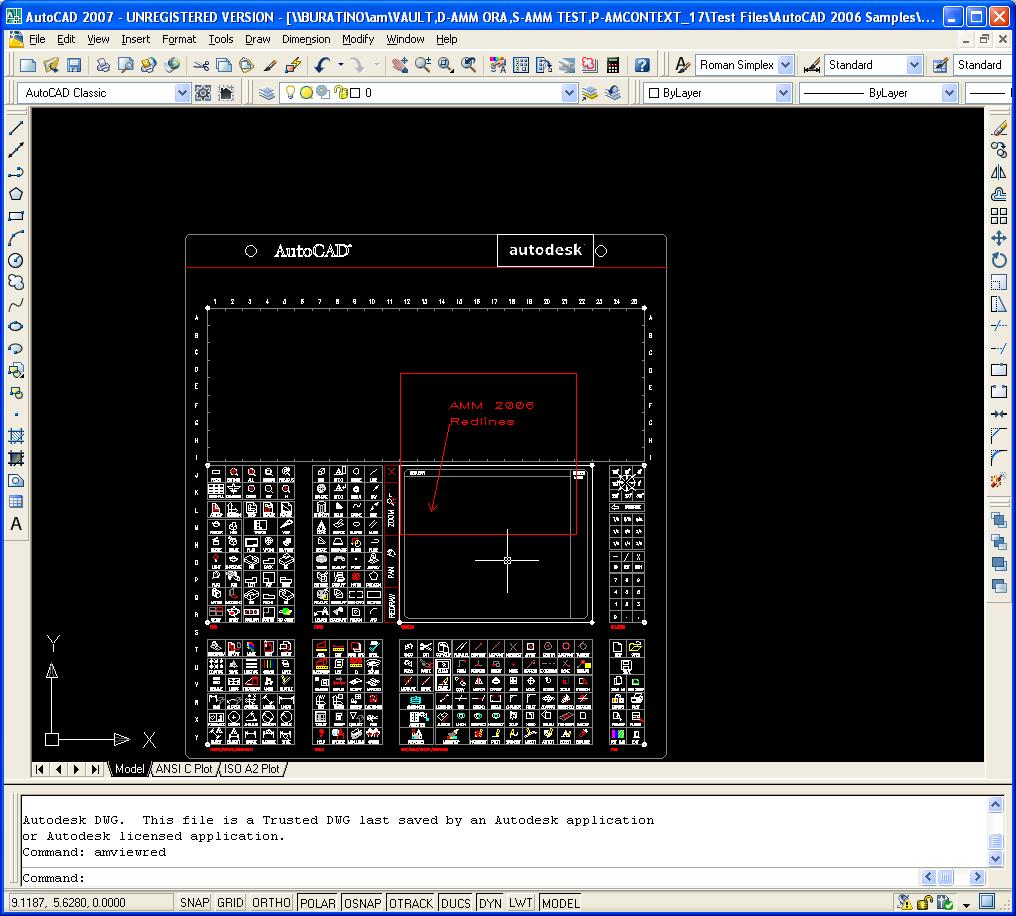Click the layer 0 color swatch
The image size is (1016, 916).
[355, 93]
